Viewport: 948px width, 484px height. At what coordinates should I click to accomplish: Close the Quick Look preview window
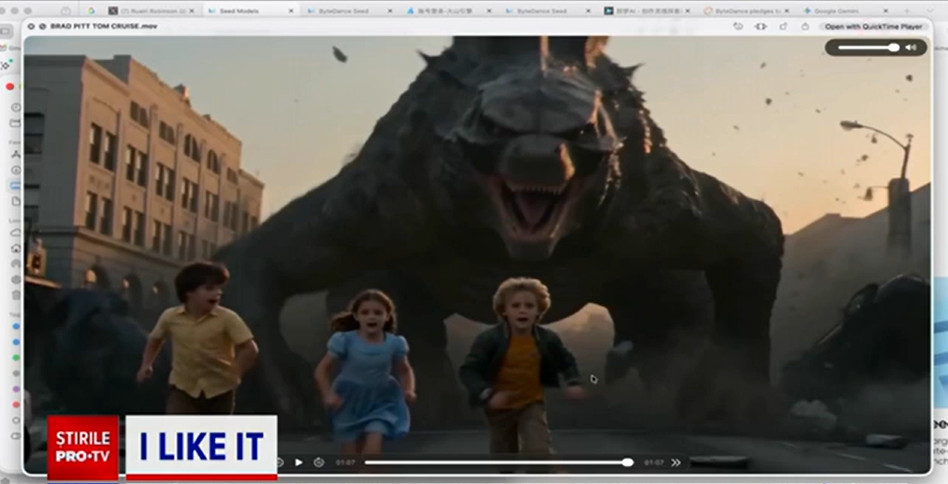32,26
